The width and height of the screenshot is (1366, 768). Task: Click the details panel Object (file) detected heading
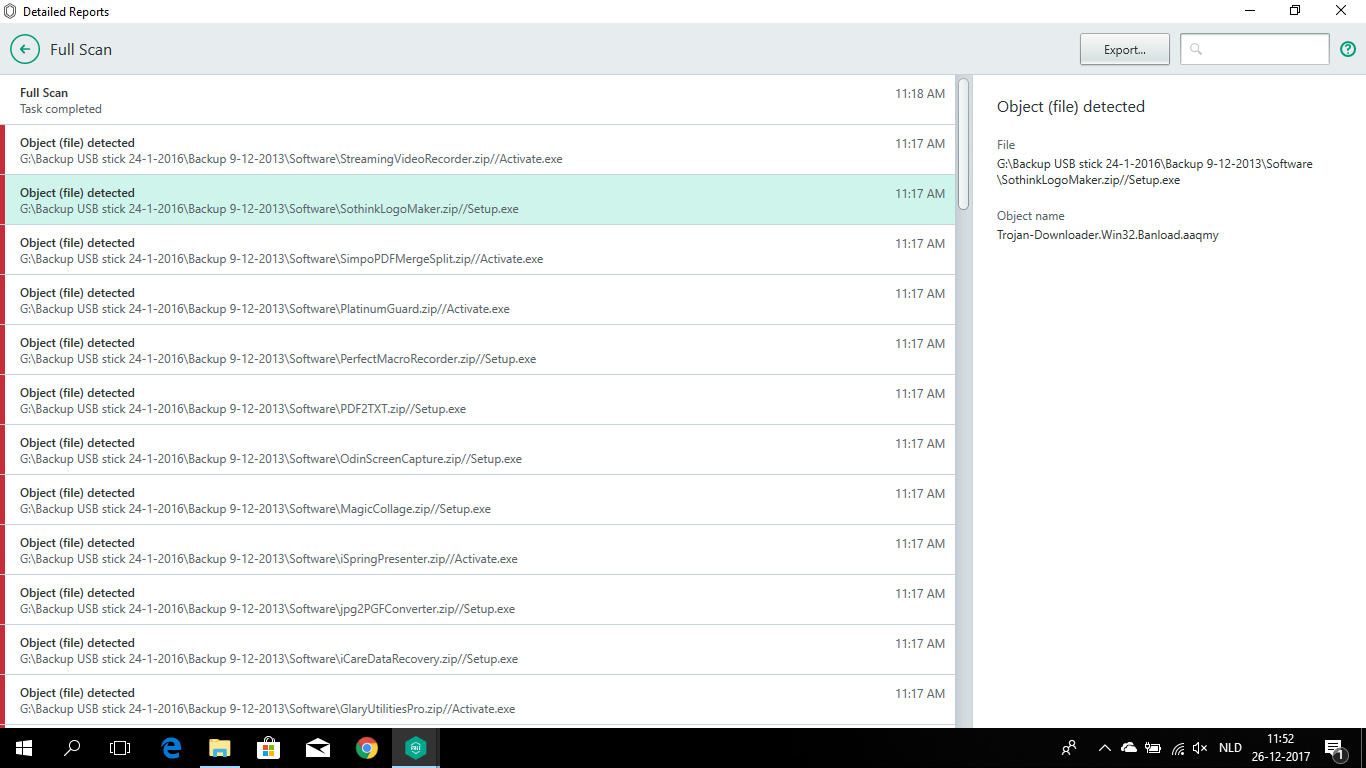[x=1071, y=106]
